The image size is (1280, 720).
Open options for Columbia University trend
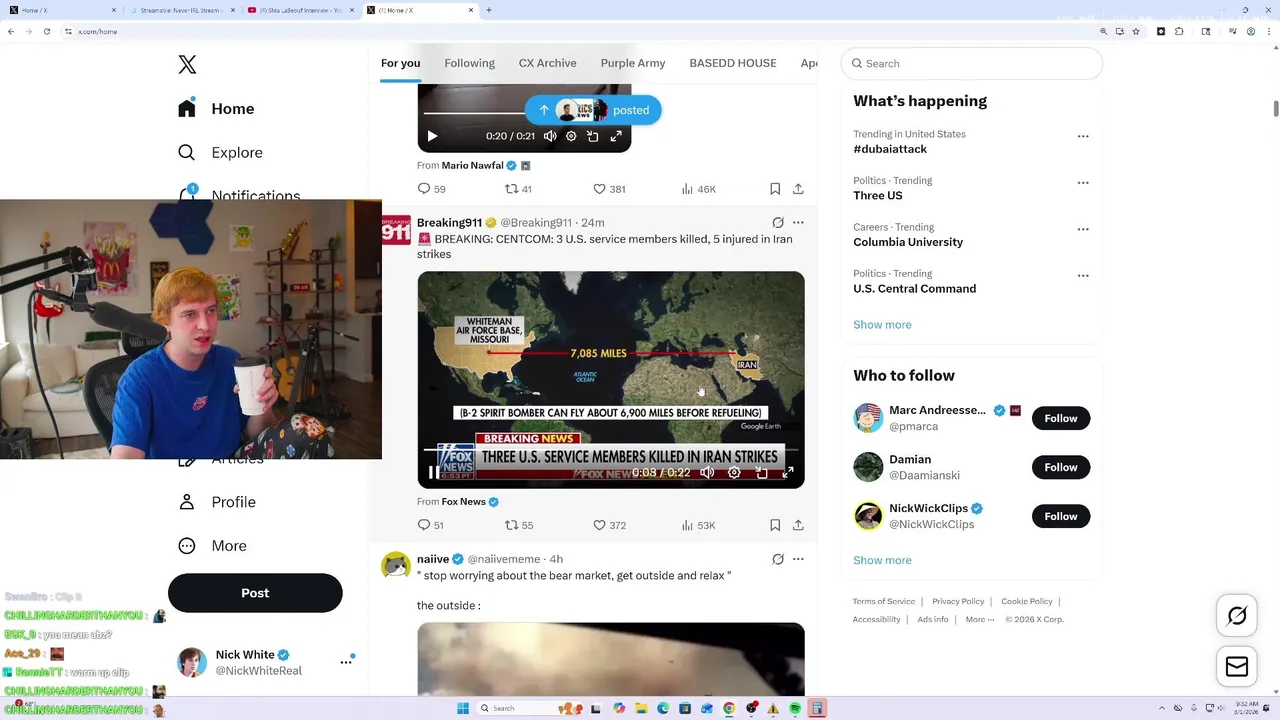click(x=1083, y=229)
